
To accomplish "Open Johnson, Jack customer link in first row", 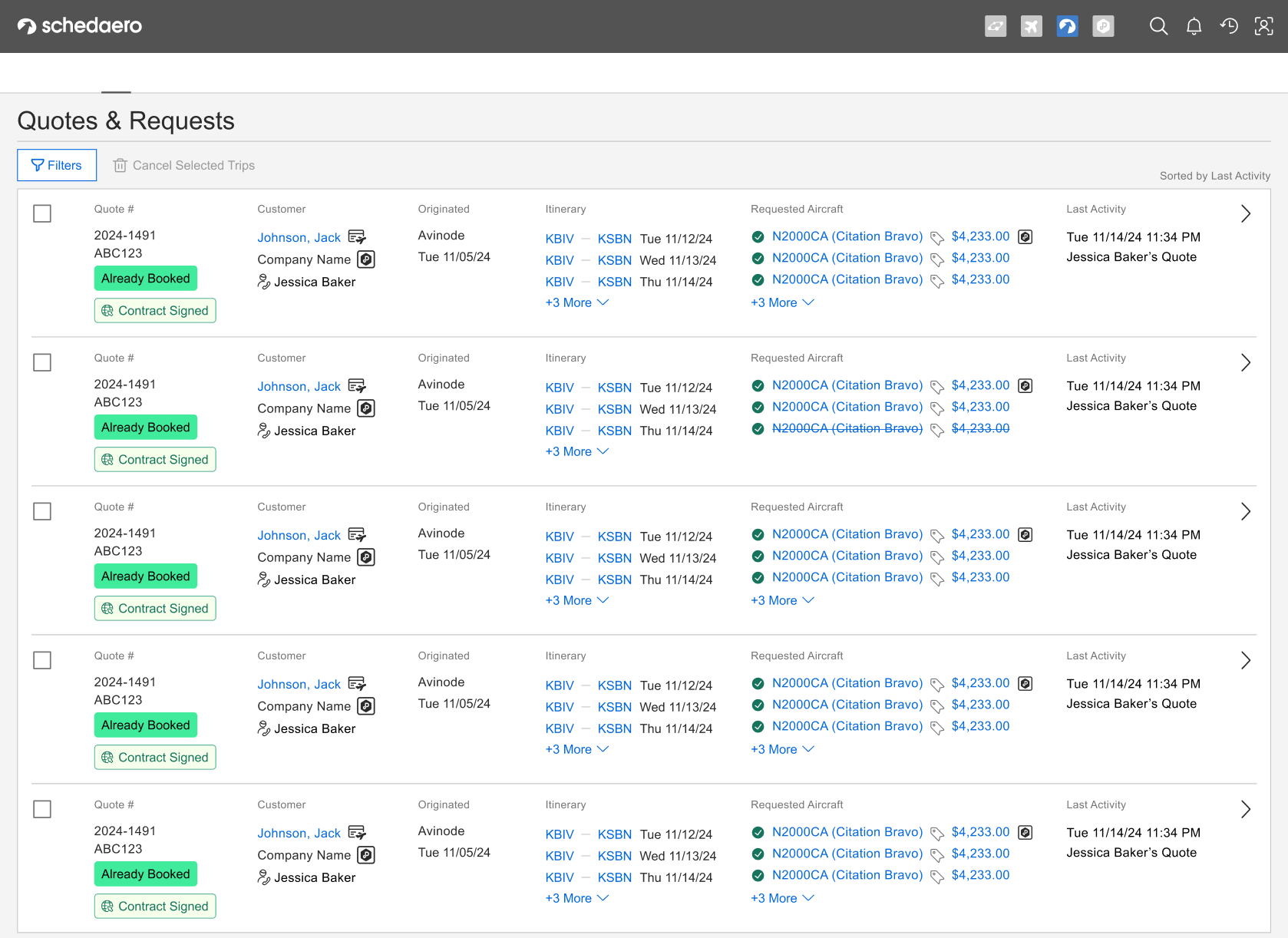I will (x=299, y=237).
